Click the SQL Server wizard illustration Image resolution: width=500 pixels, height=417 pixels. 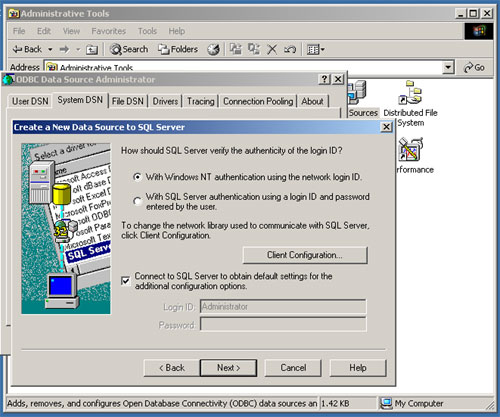pyautogui.click(x=66, y=229)
